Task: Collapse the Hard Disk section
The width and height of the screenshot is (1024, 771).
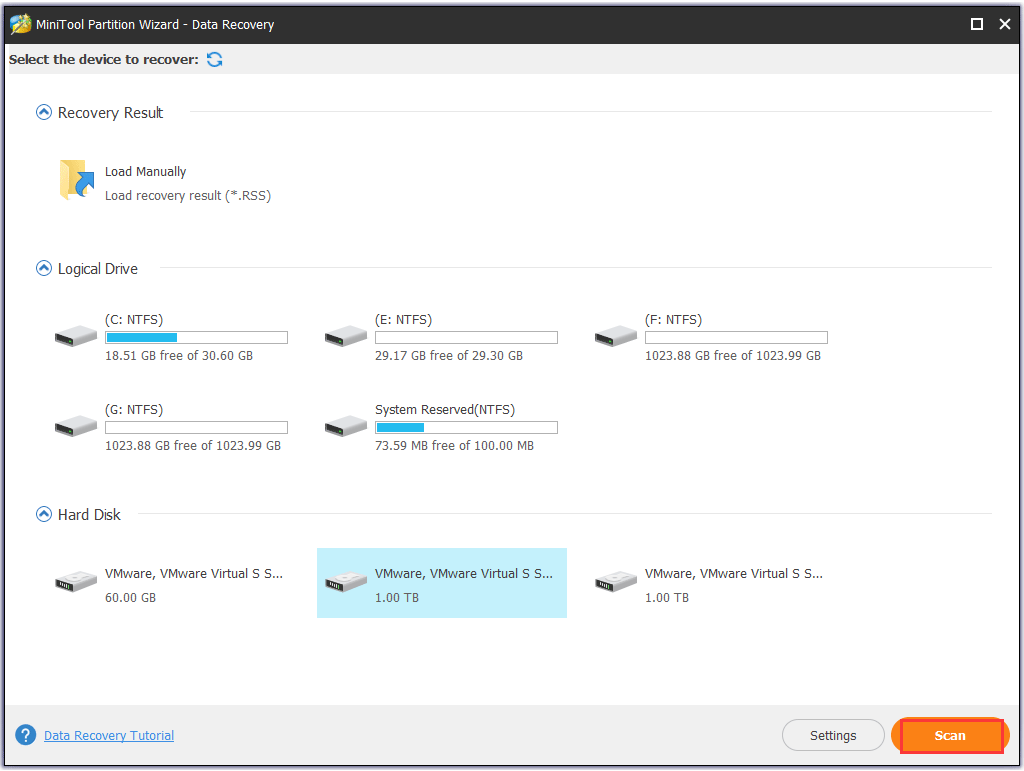Action: click(x=43, y=515)
